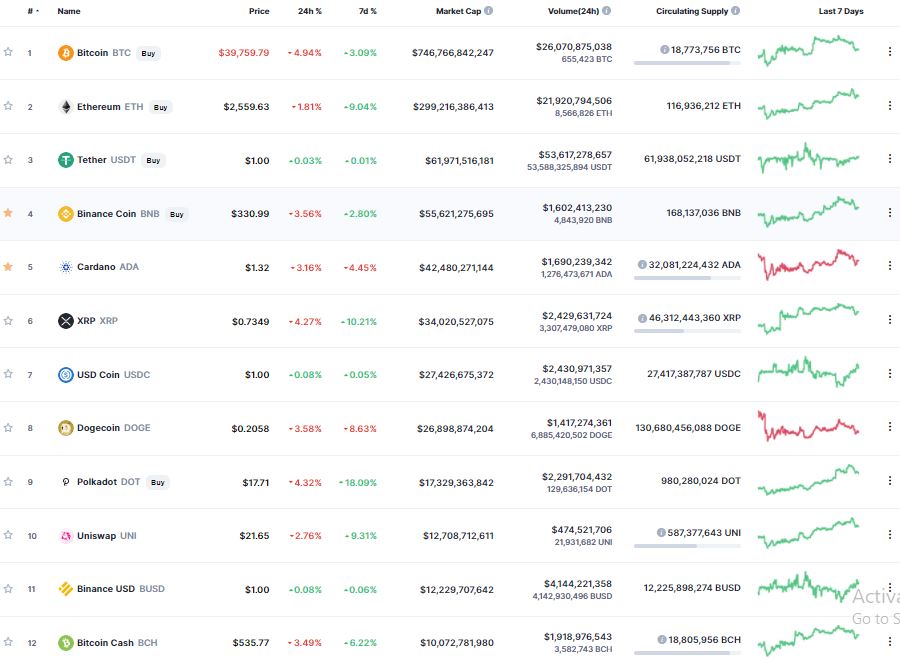This screenshot has height=661, width=900.
Task: Open Dogecoin's red 7-day sparkline chart
Action: coord(808,426)
